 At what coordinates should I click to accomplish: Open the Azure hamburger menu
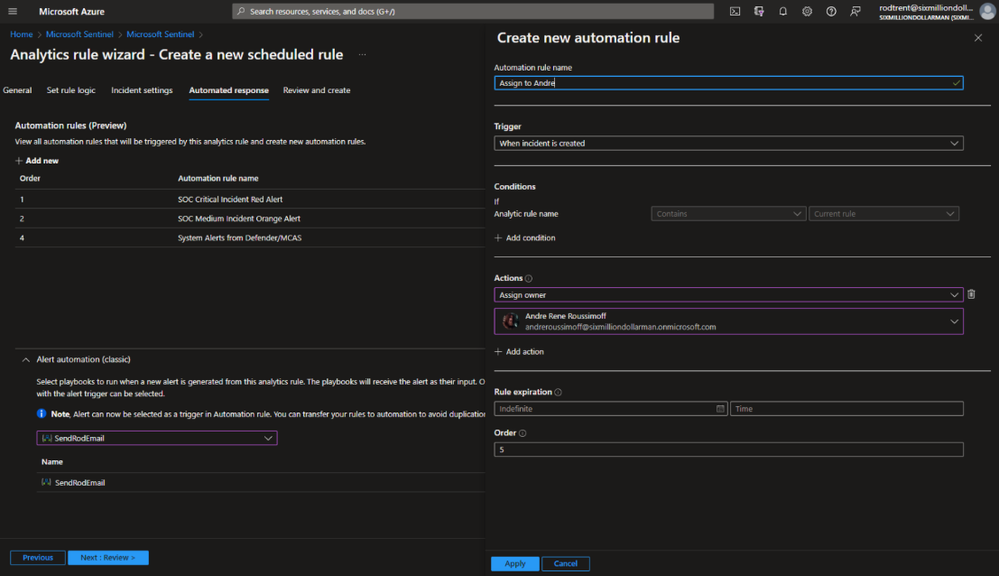[x=13, y=12]
